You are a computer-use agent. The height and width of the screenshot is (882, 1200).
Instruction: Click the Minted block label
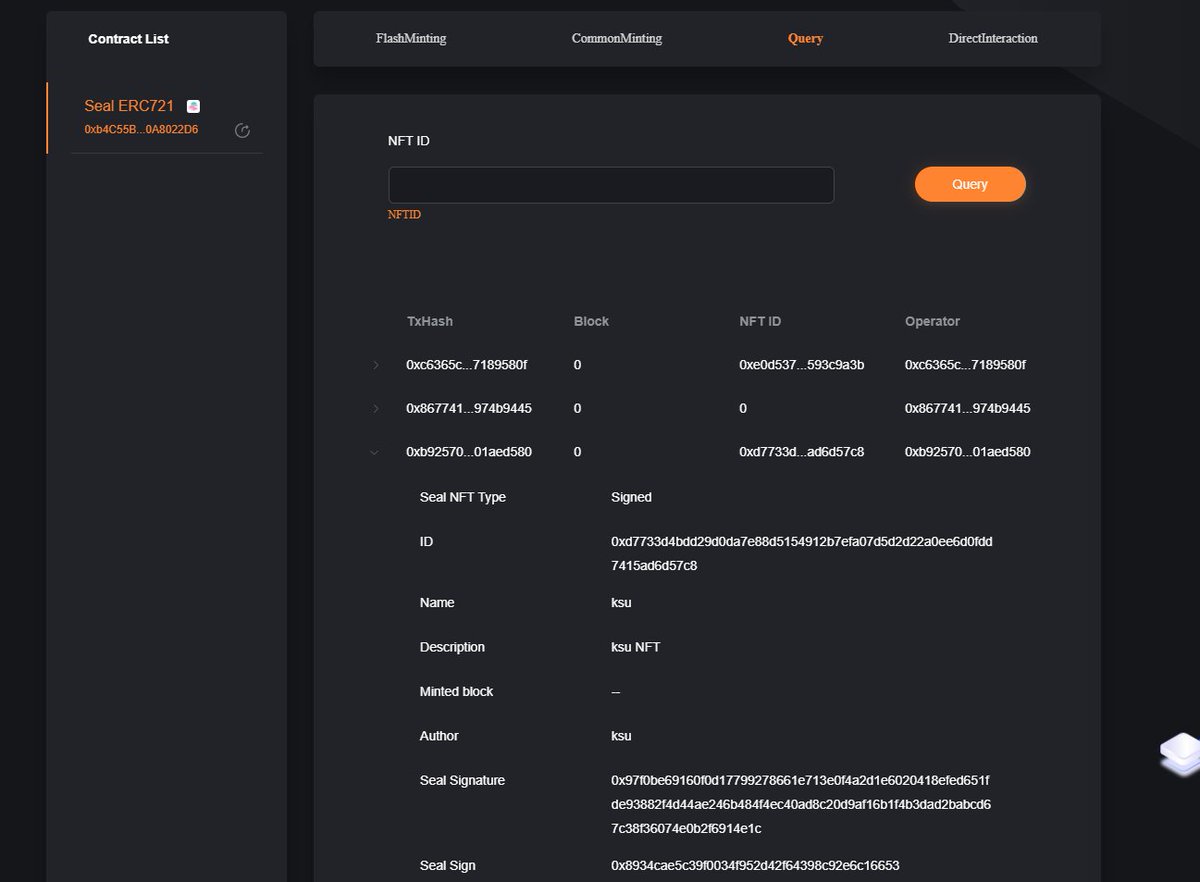pos(456,692)
